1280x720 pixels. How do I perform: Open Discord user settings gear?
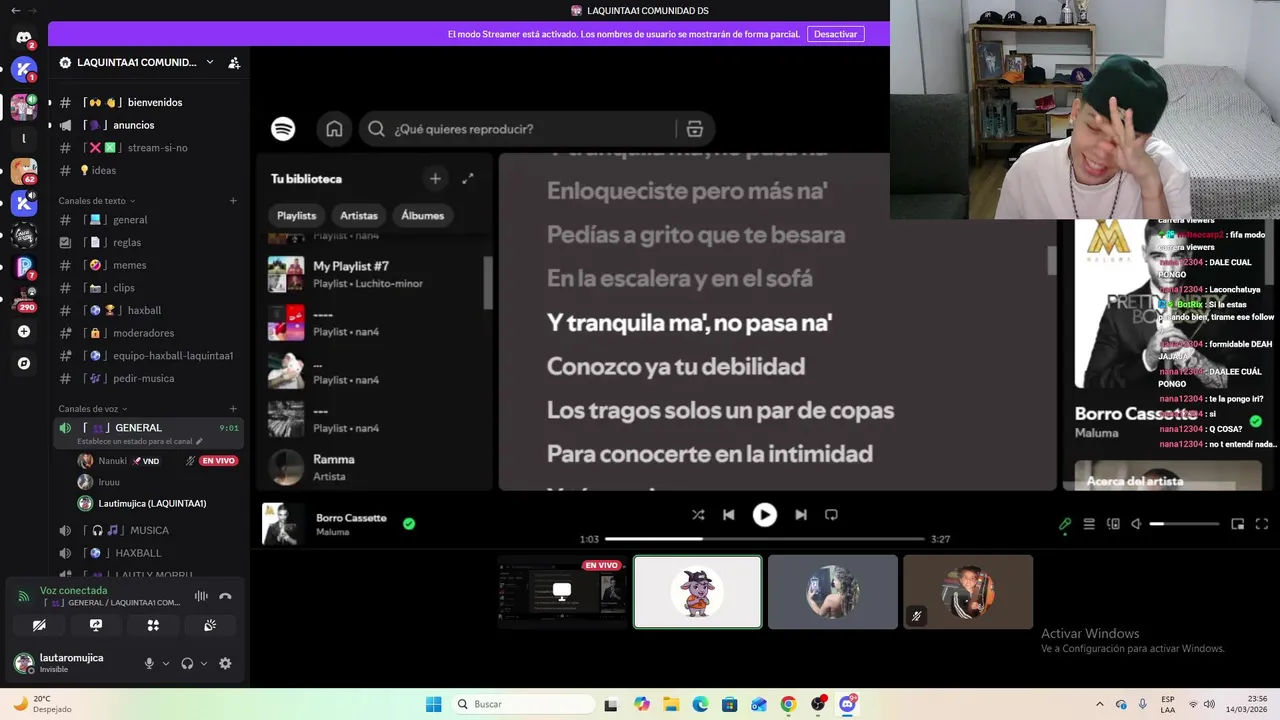coord(225,663)
